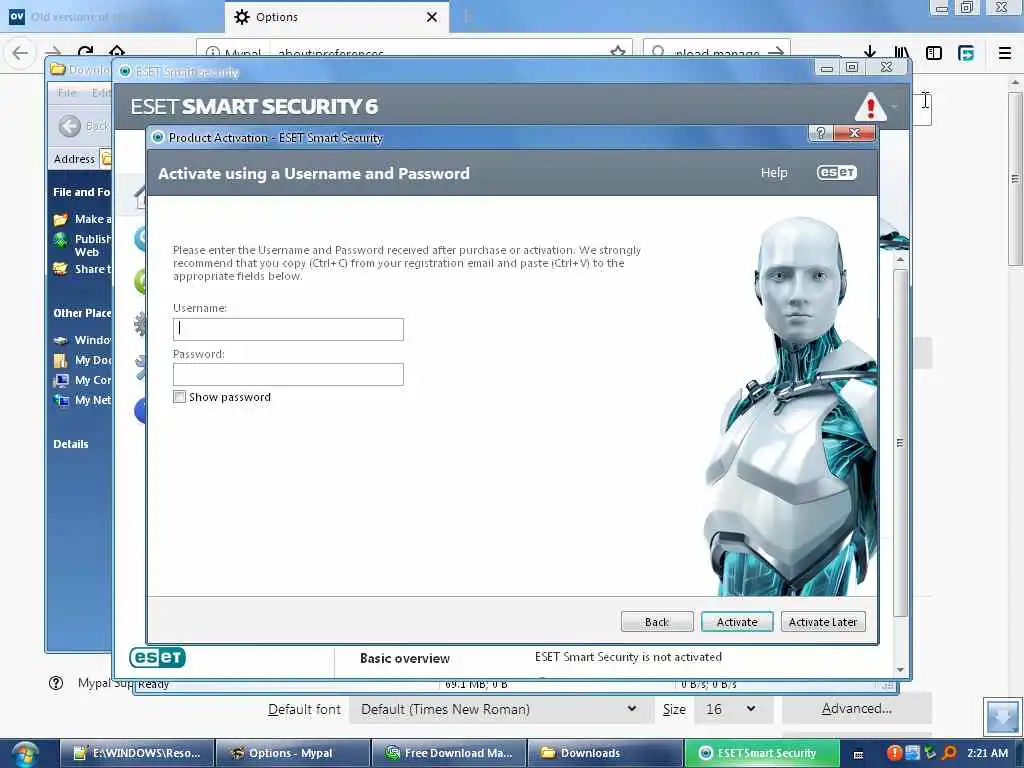This screenshot has width=1024, height=768.
Task: Switch to Free Download Manager taskbar item
Action: (x=448, y=753)
